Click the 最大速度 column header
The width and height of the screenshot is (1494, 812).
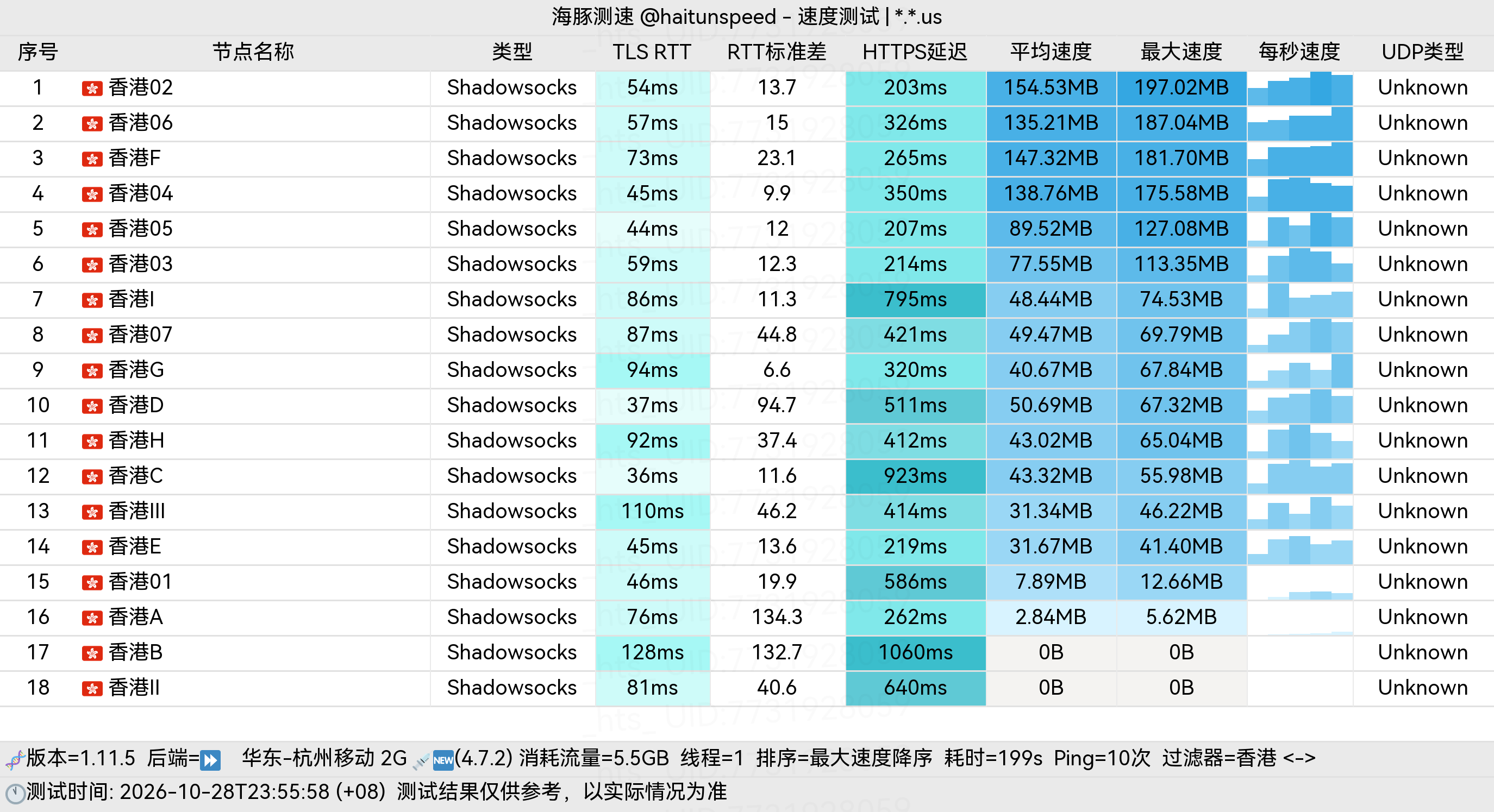point(1181,52)
